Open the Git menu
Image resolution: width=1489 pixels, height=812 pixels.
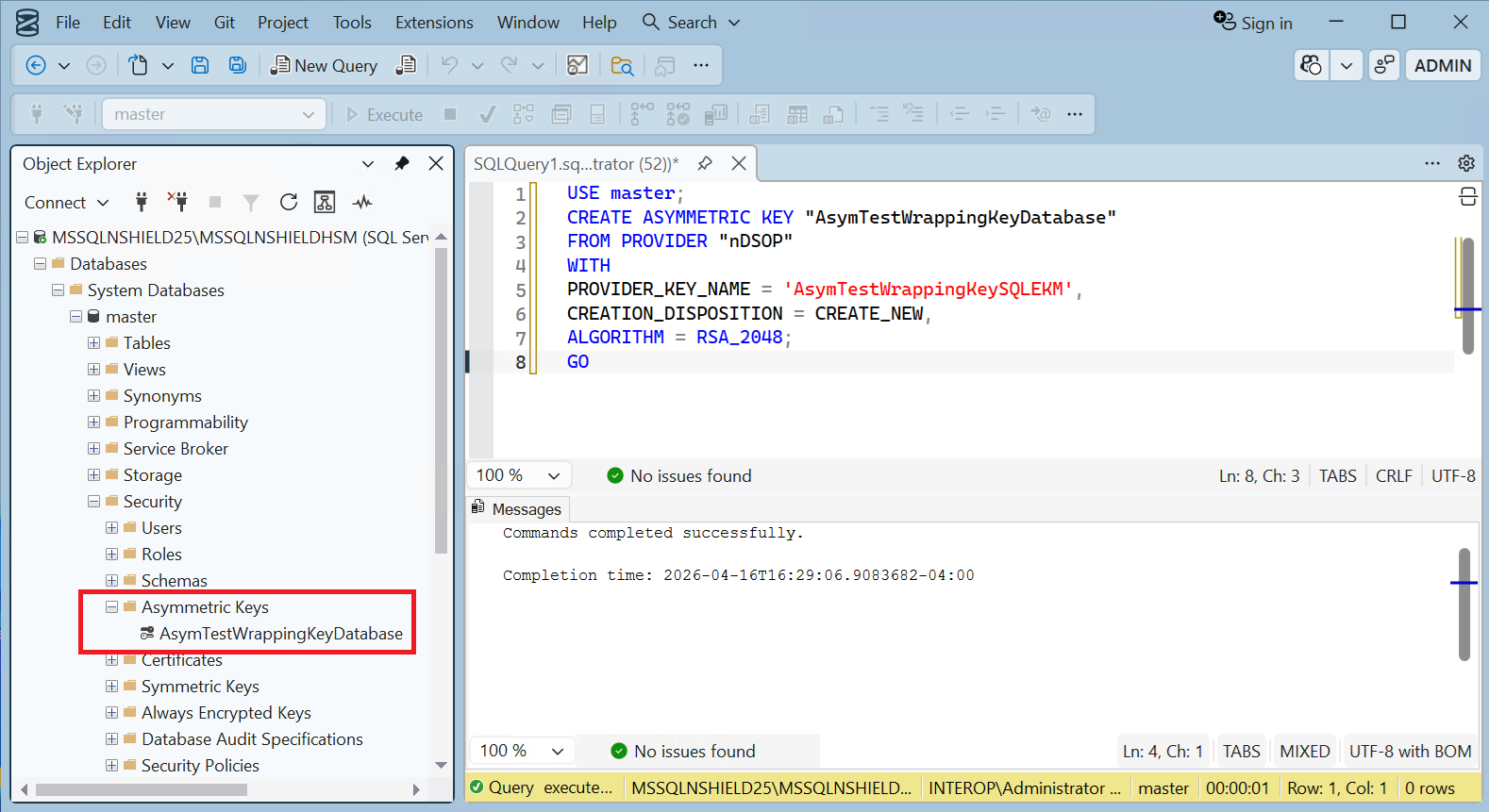click(x=224, y=22)
